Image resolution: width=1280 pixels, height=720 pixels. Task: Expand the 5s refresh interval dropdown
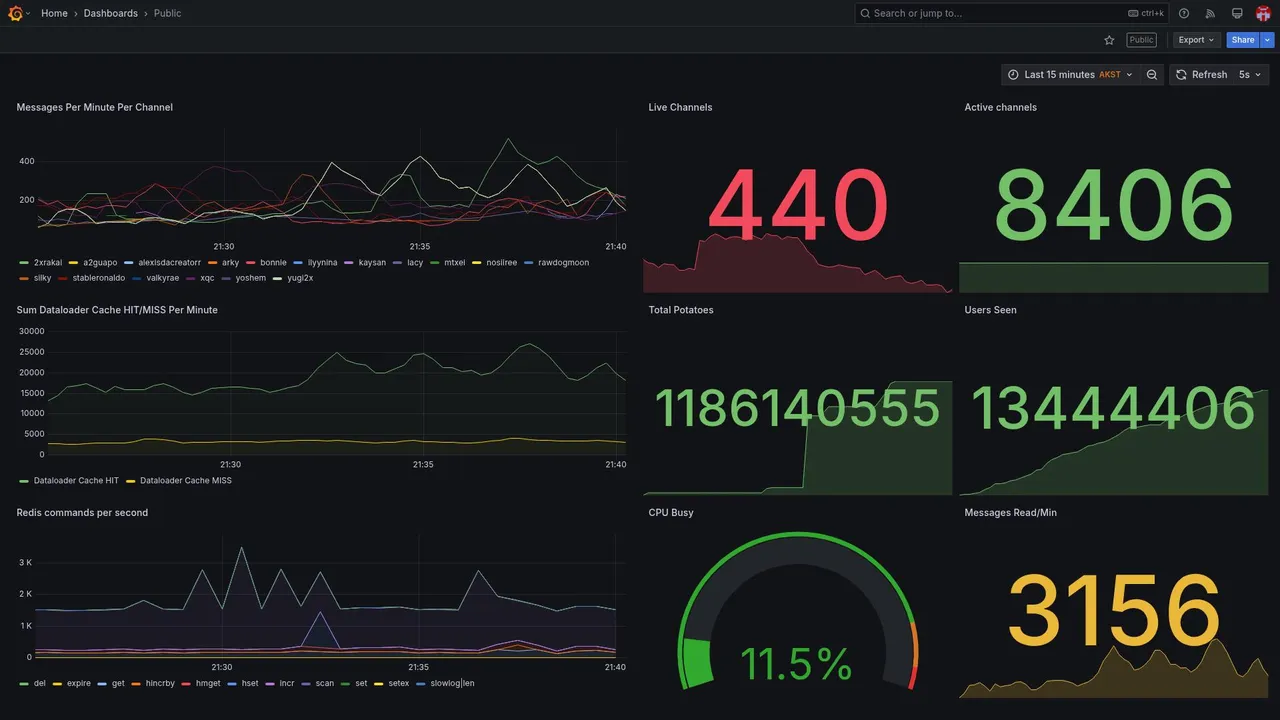coord(1250,75)
